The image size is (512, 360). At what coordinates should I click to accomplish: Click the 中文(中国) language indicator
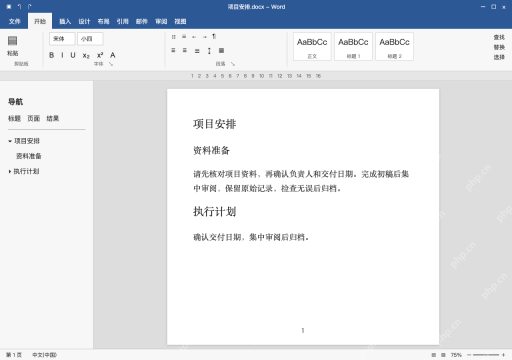44,355
